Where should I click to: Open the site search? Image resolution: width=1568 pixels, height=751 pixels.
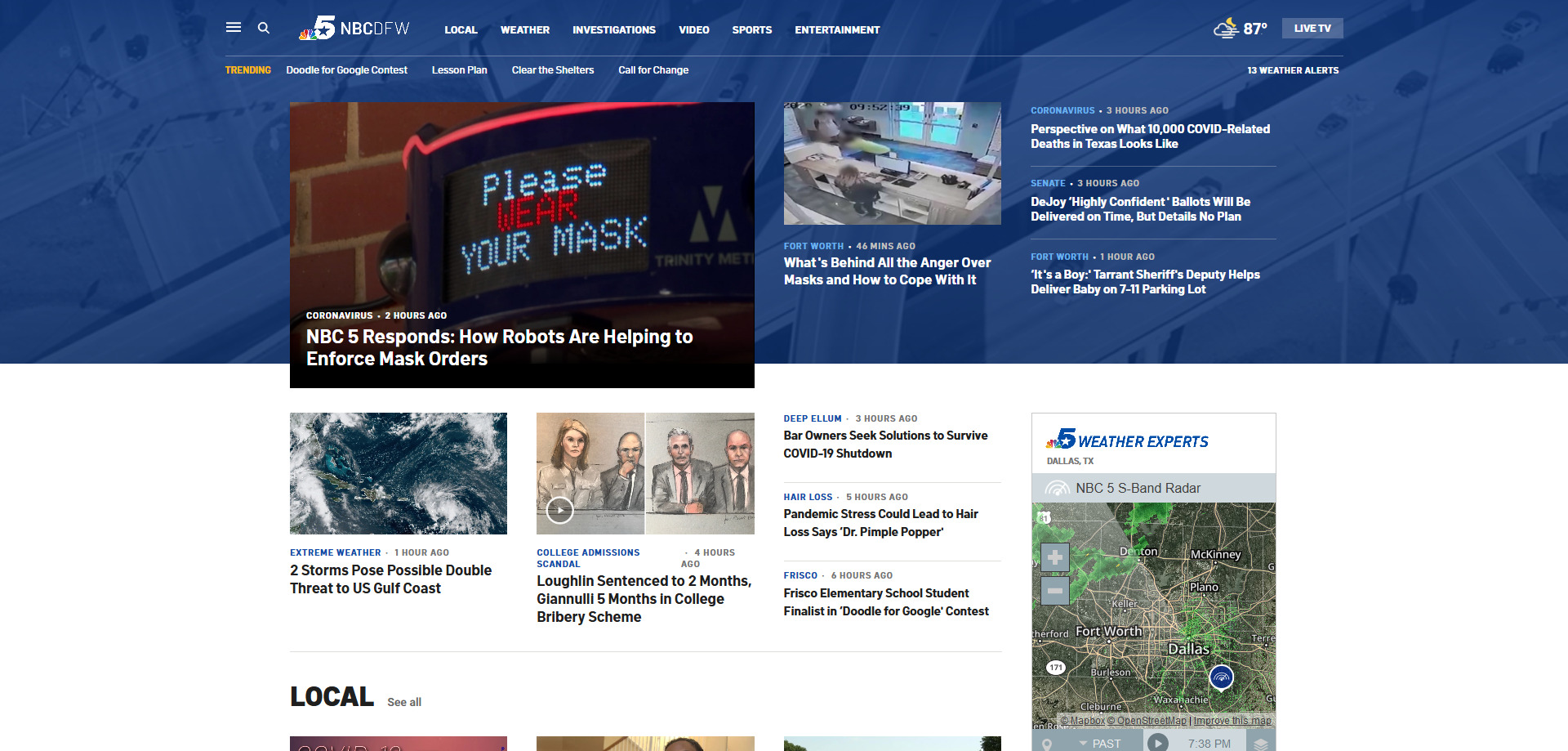click(264, 28)
